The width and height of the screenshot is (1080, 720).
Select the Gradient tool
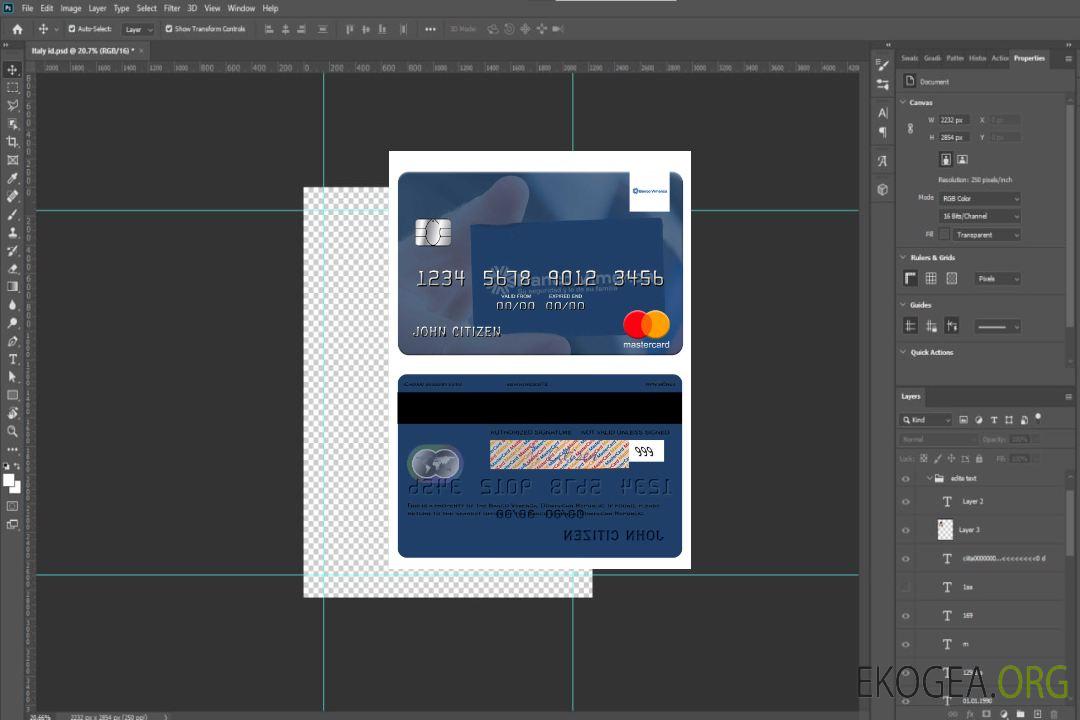[x=12, y=287]
